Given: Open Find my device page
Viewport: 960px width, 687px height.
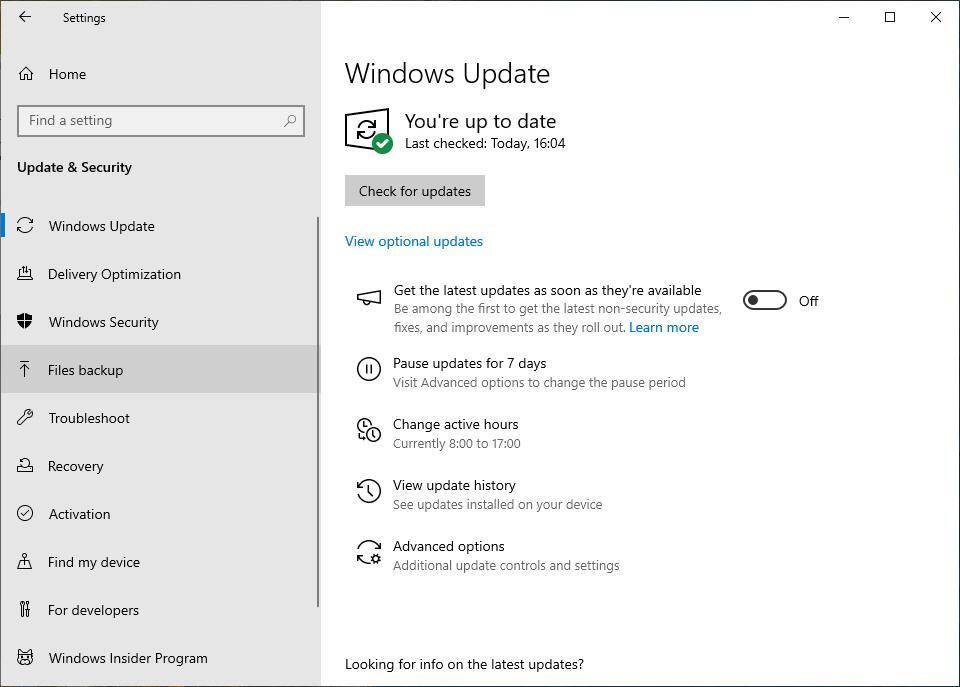Looking at the screenshot, I should 159,562.
